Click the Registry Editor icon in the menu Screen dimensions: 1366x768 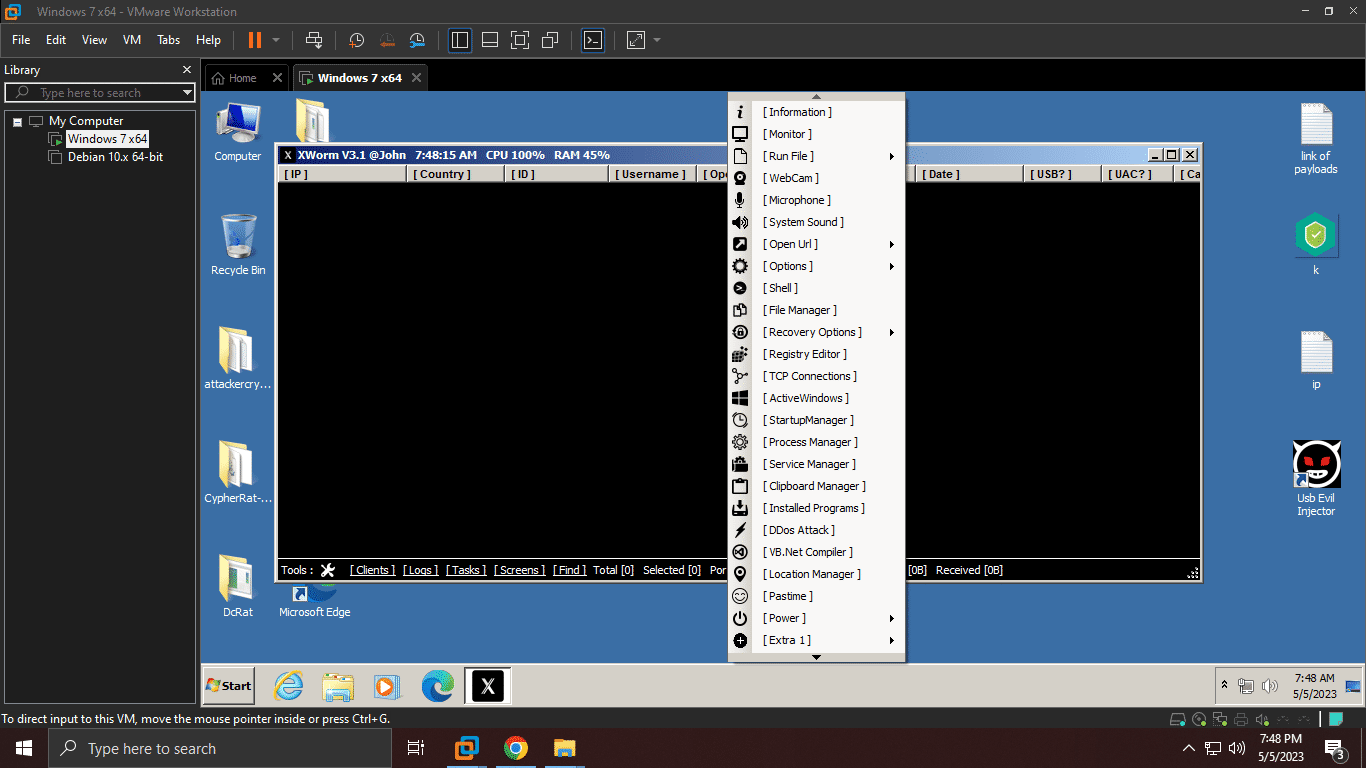pyautogui.click(x=740, y=354)
